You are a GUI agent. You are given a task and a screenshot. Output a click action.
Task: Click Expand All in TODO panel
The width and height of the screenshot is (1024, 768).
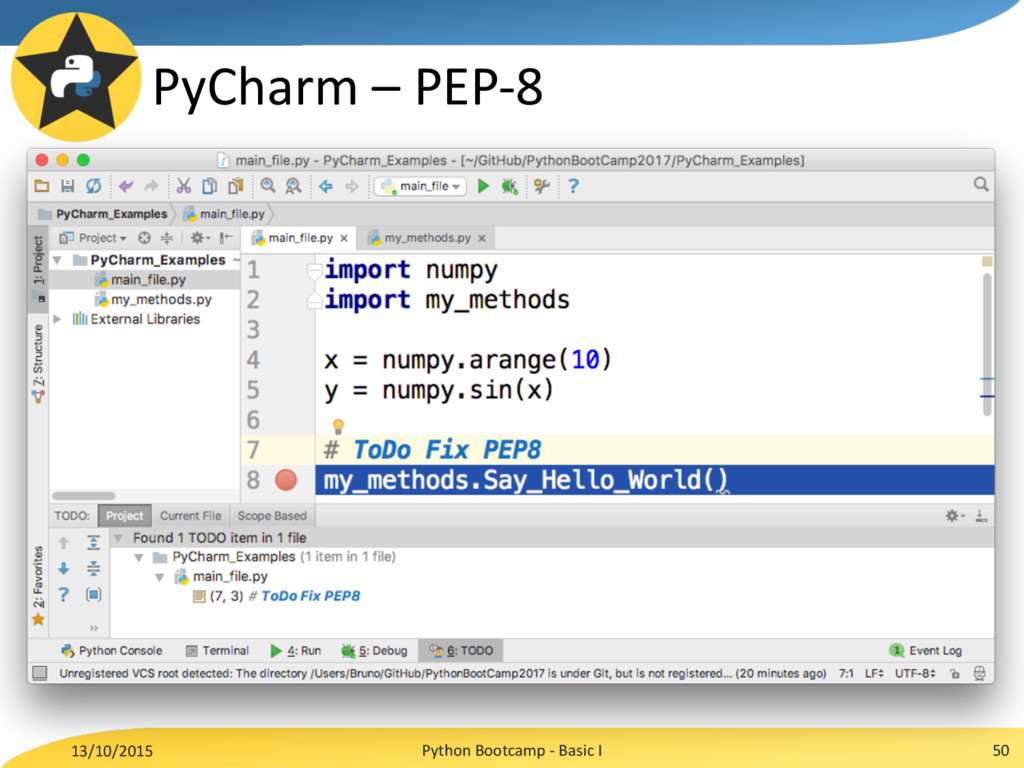point(93,543)
